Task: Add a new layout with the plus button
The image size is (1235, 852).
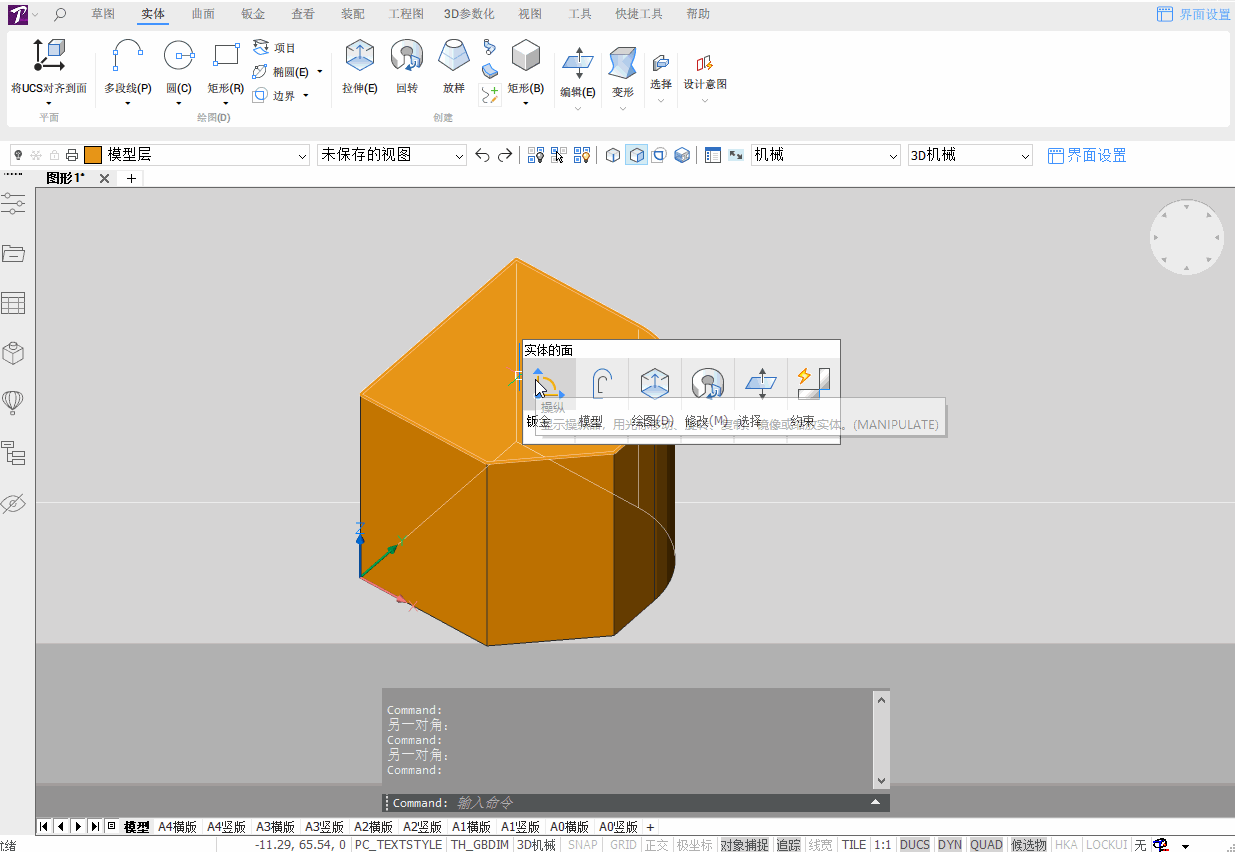Action: pyautogui.click(x=650, y=827)
